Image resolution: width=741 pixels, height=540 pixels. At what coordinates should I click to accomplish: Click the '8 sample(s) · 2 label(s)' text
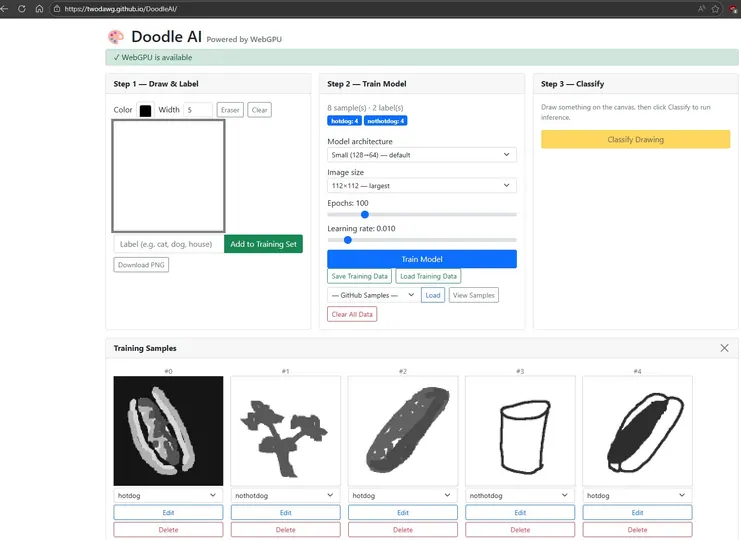coord(365,108)
